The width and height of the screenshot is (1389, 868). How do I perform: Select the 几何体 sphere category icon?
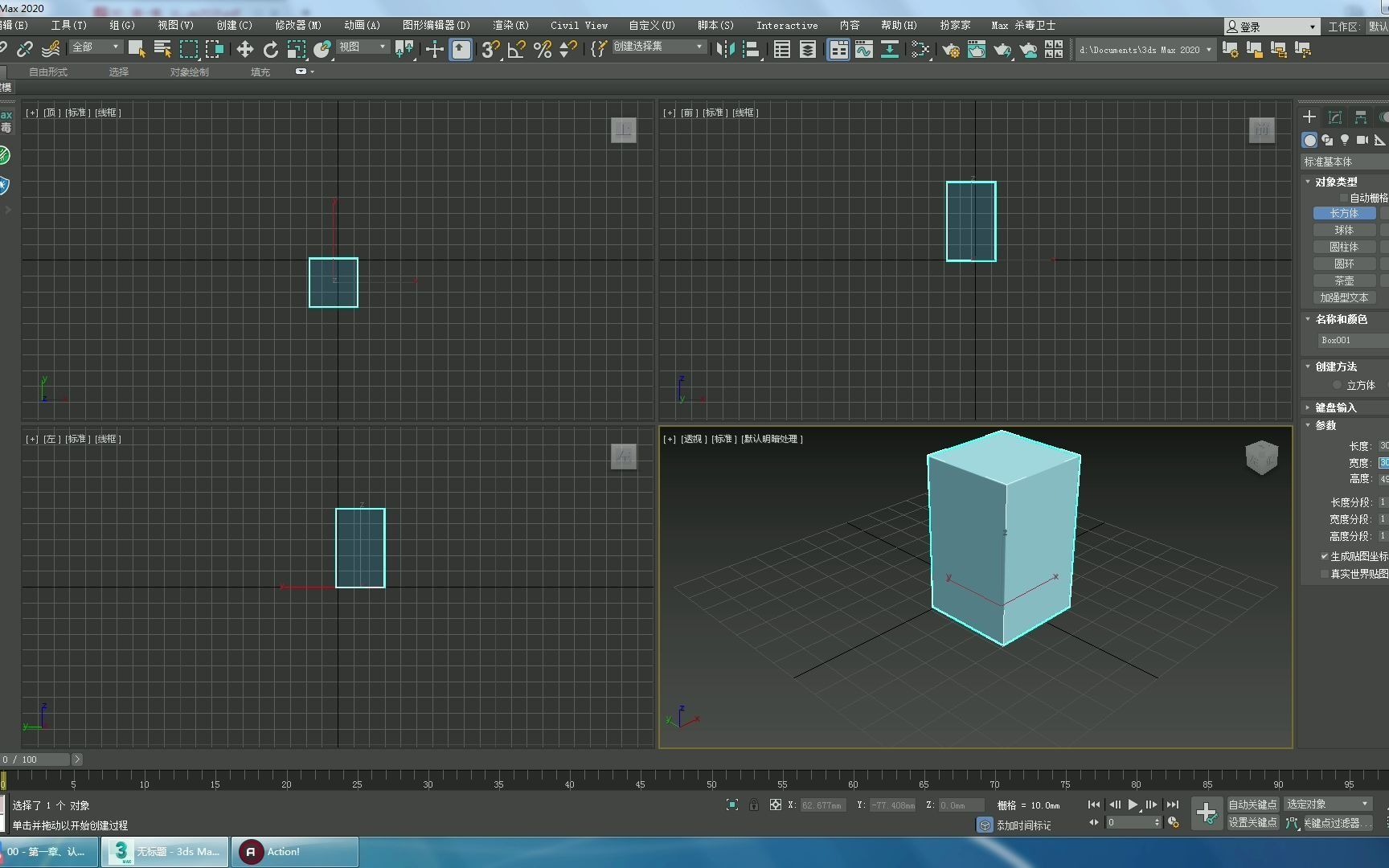click(x=1310, y=140)
